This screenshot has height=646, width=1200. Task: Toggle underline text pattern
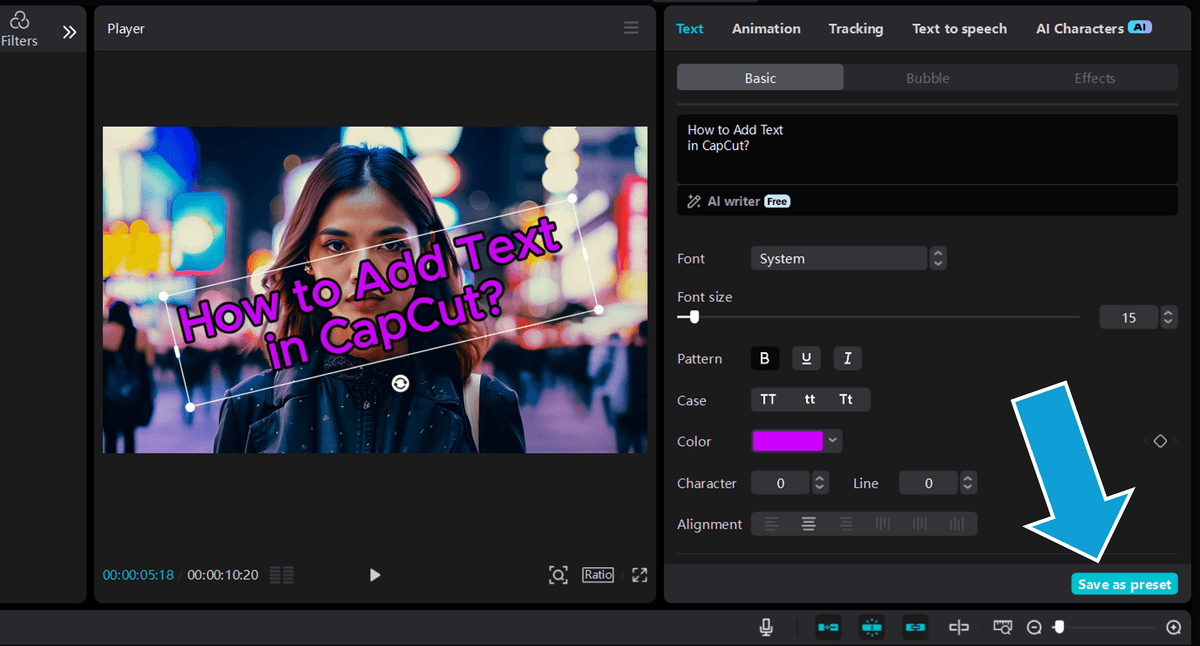coord(806,358)
